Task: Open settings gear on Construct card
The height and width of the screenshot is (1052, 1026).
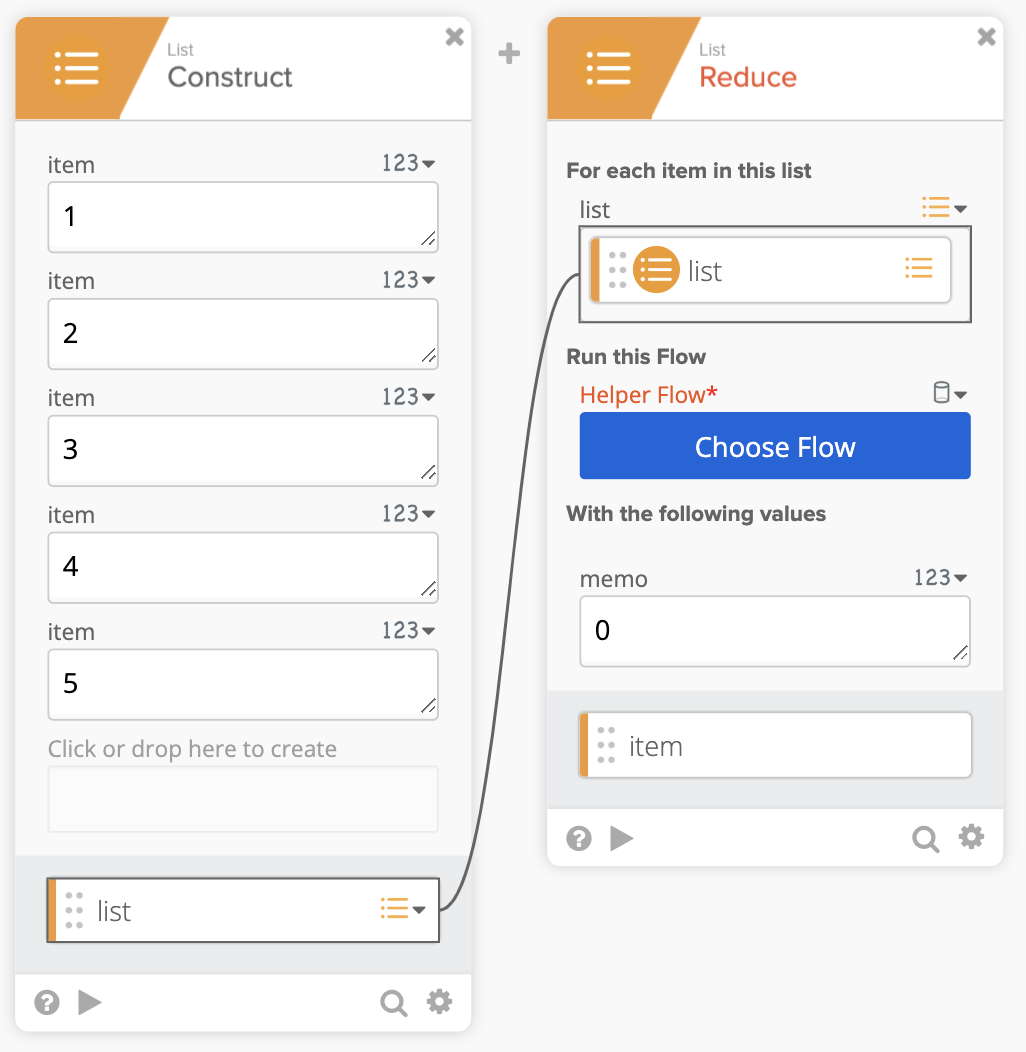Action: pyautogui.click(x=440, y=1002)
